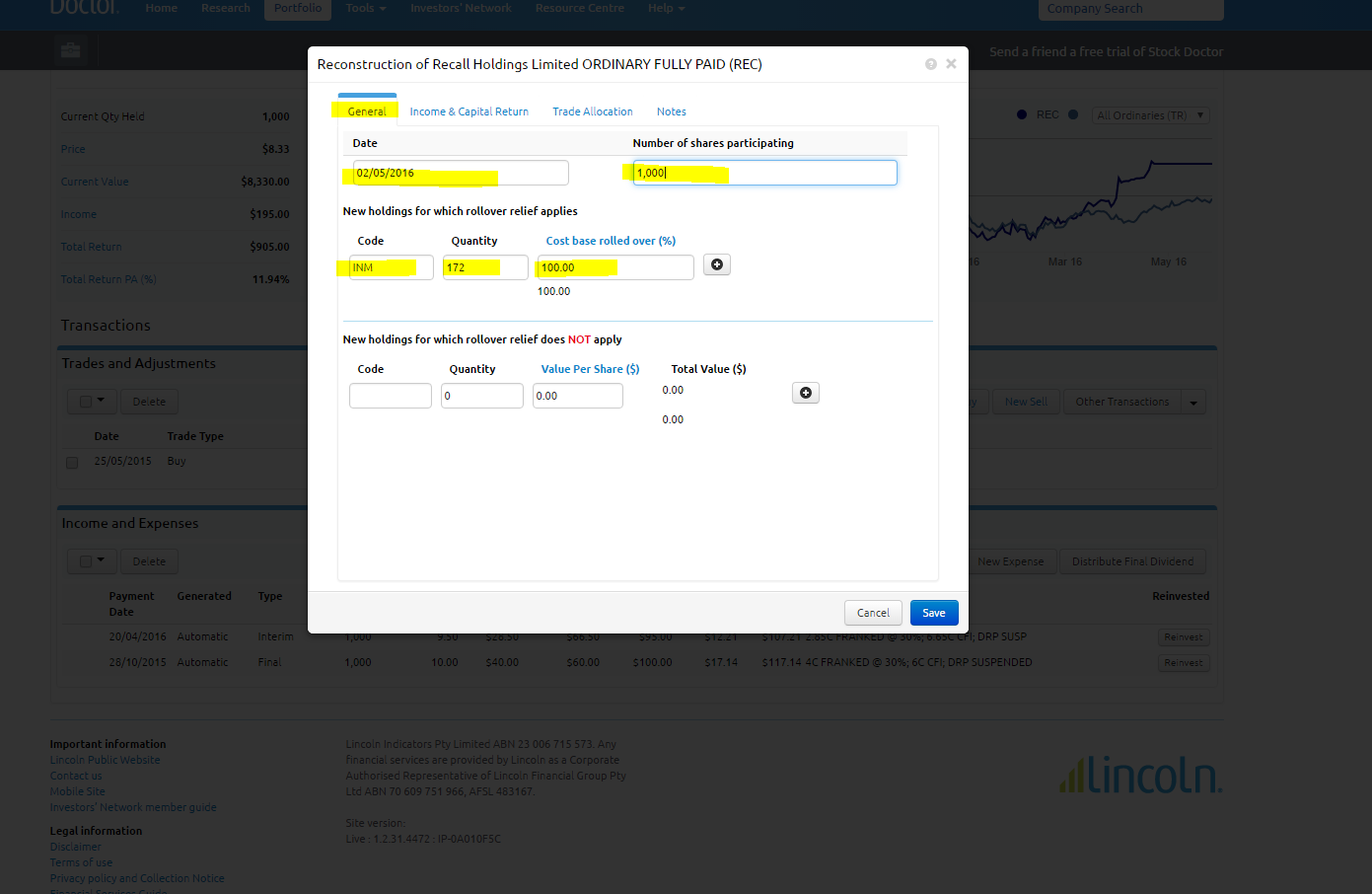Click the Other Transactions button
Screen dimensions: 1372x894
[1121, 402]
